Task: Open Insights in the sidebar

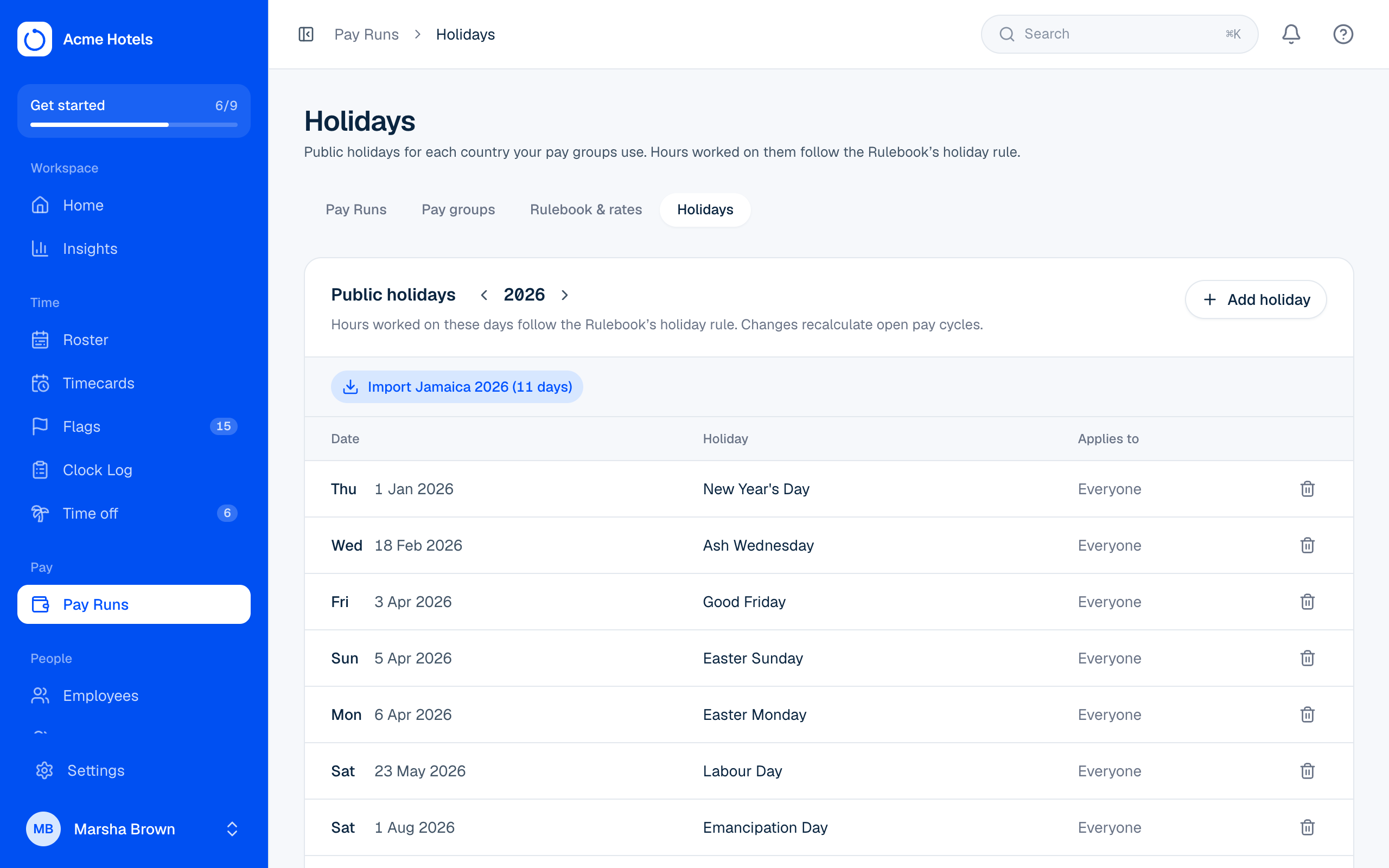Action: [133, 248]
